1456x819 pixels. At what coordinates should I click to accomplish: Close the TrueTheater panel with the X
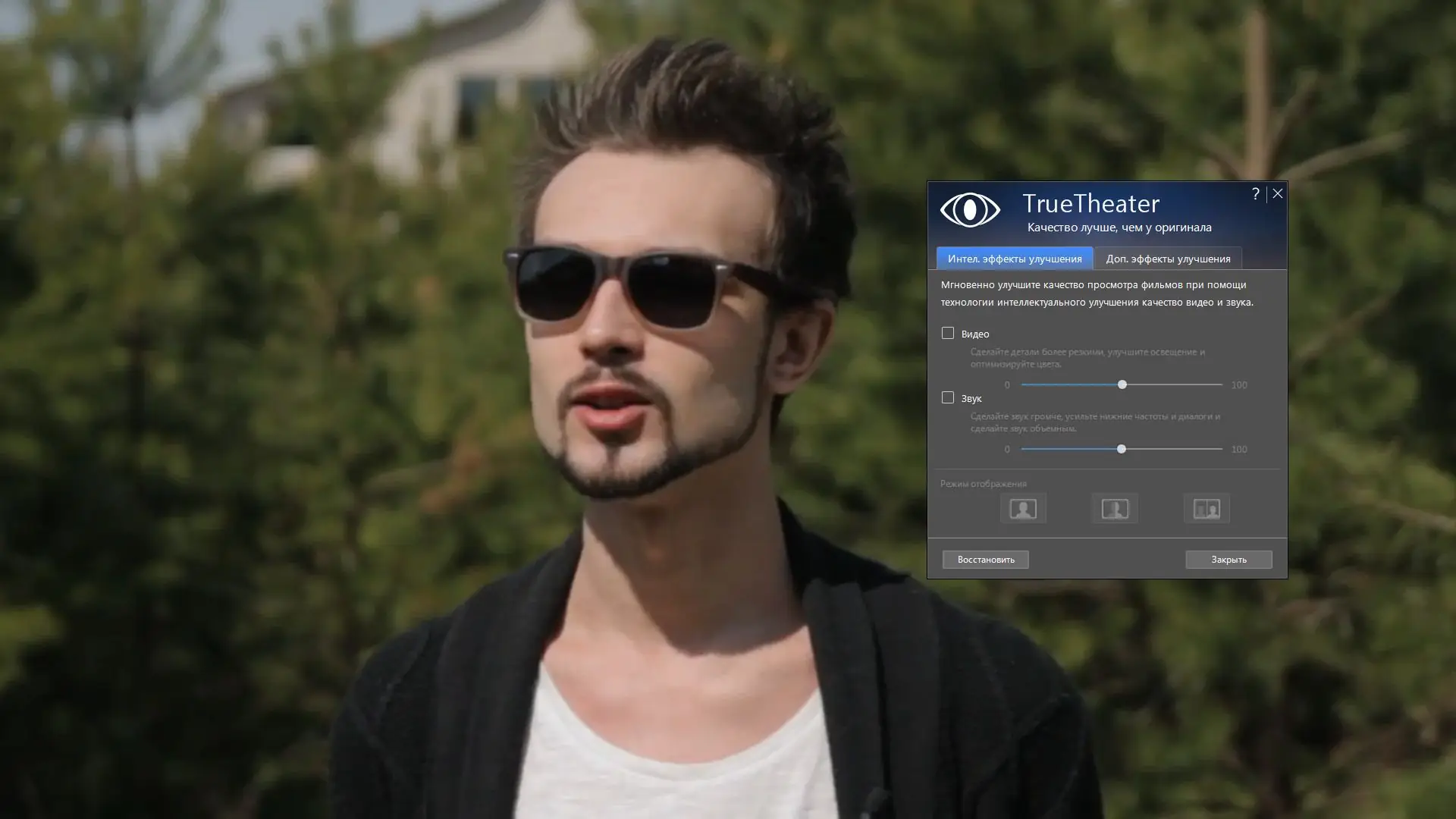click(1278, 194)
